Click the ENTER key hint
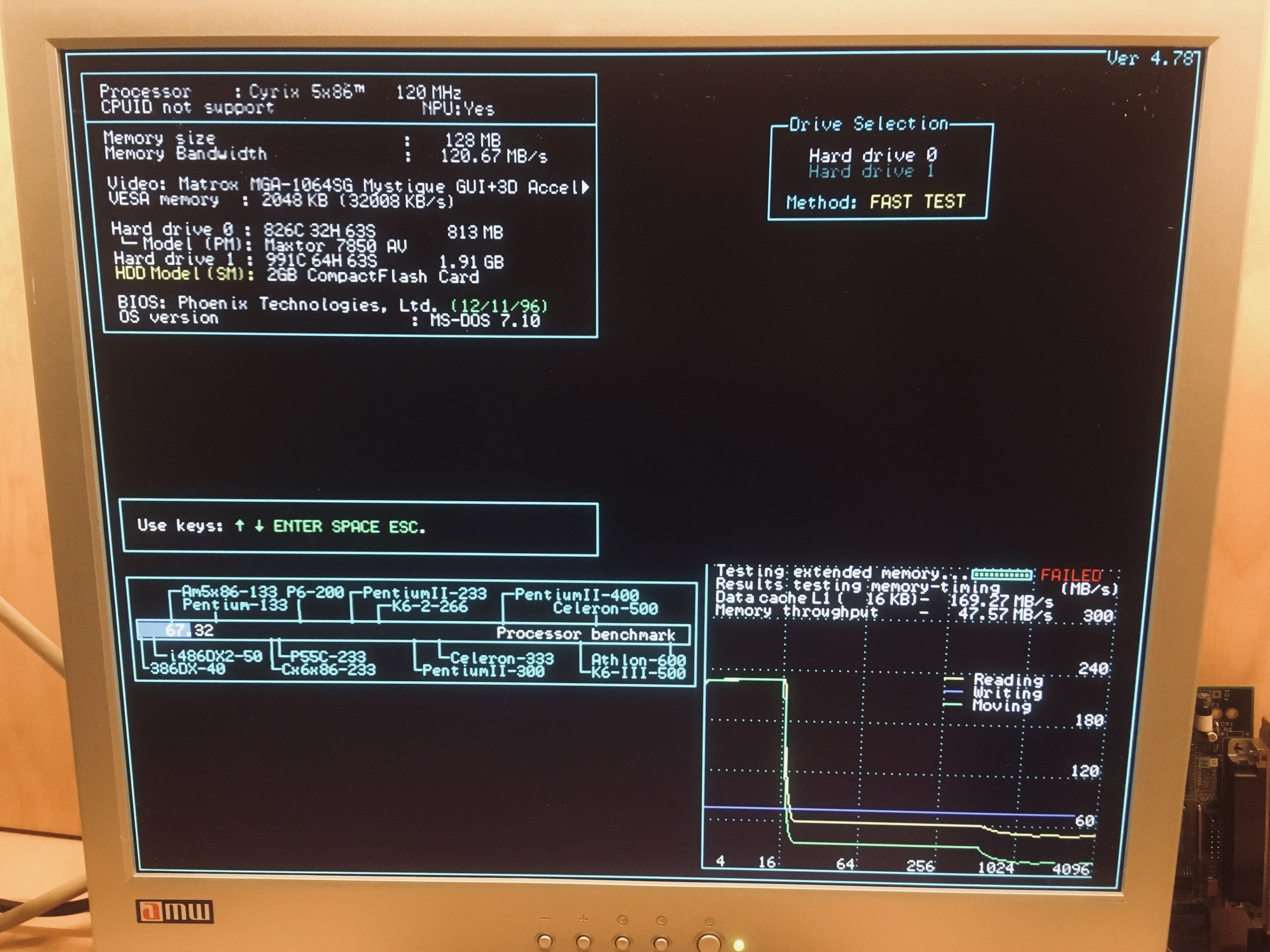Image resolution: width=1270 pixels, height=952 pixels. pyautogui.click(x=297, y=526)
